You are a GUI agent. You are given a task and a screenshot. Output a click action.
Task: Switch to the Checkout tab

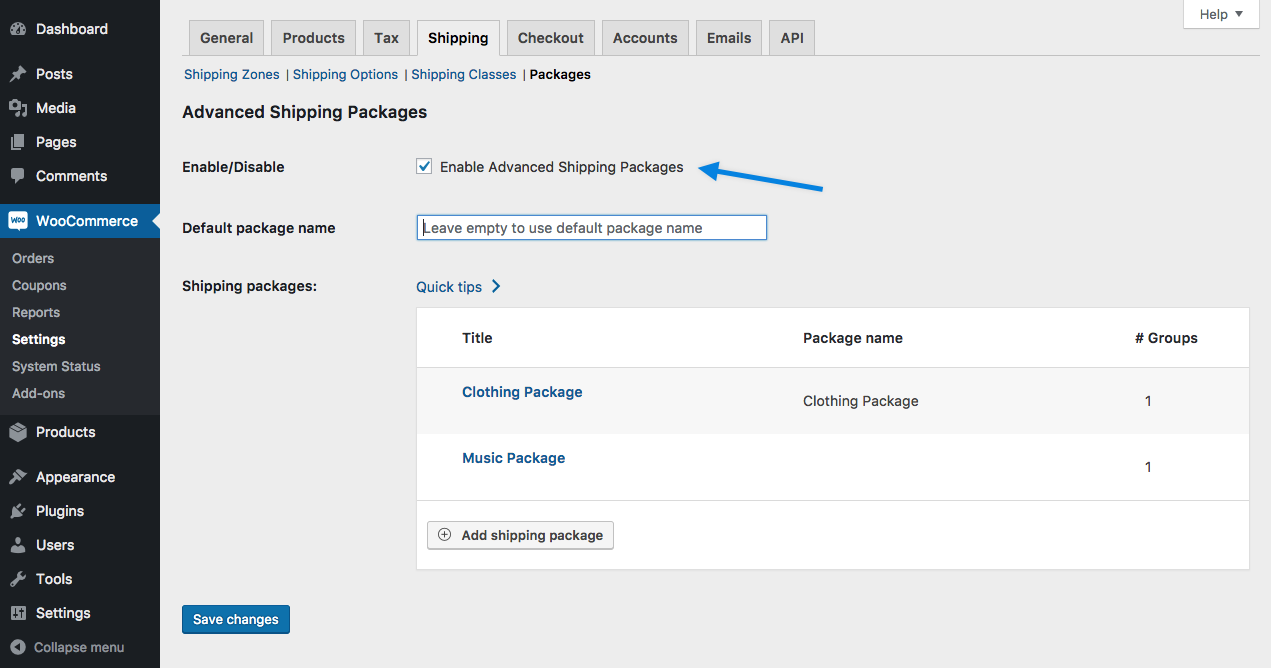click(x=550, y=38)
